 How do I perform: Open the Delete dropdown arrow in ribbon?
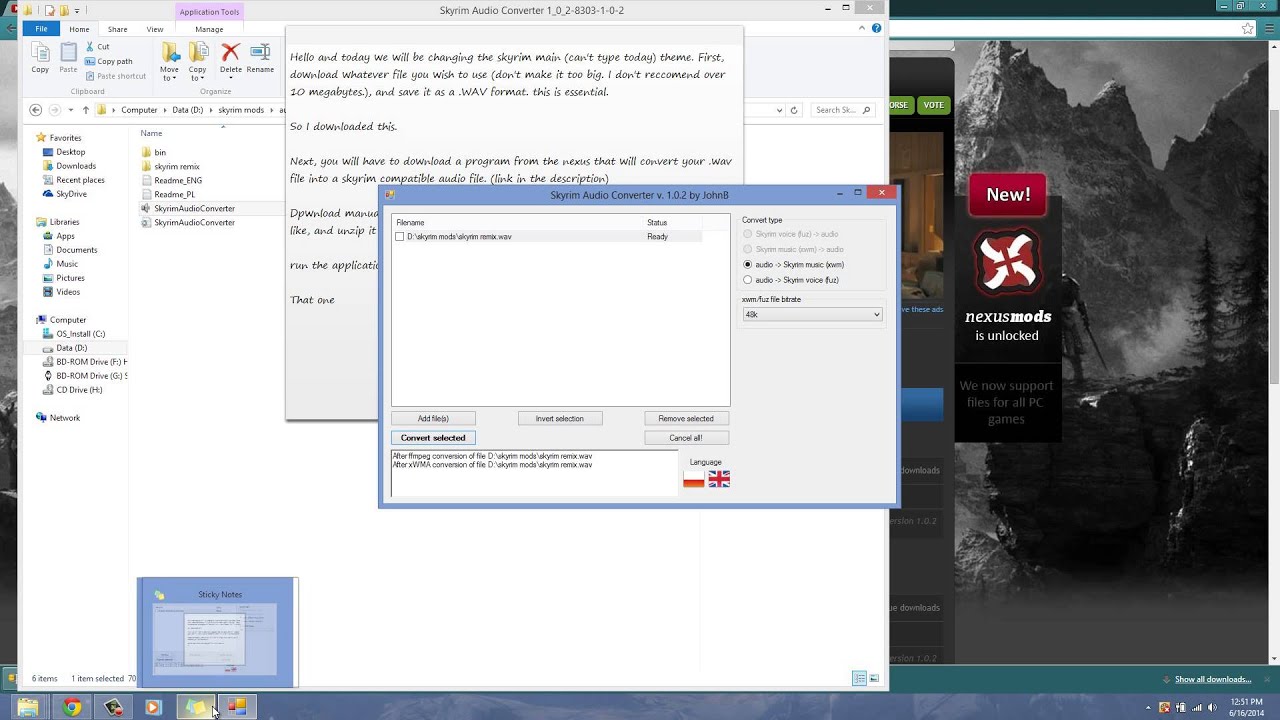click(x=231, y=77)
